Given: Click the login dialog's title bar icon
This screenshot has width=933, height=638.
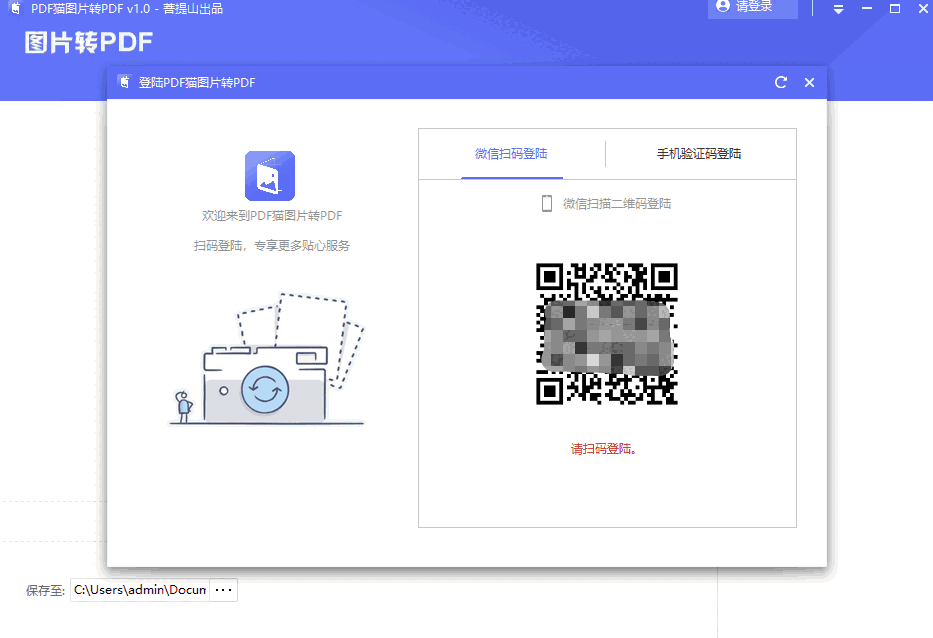Looking at the screenshot, I should [125, 82].
